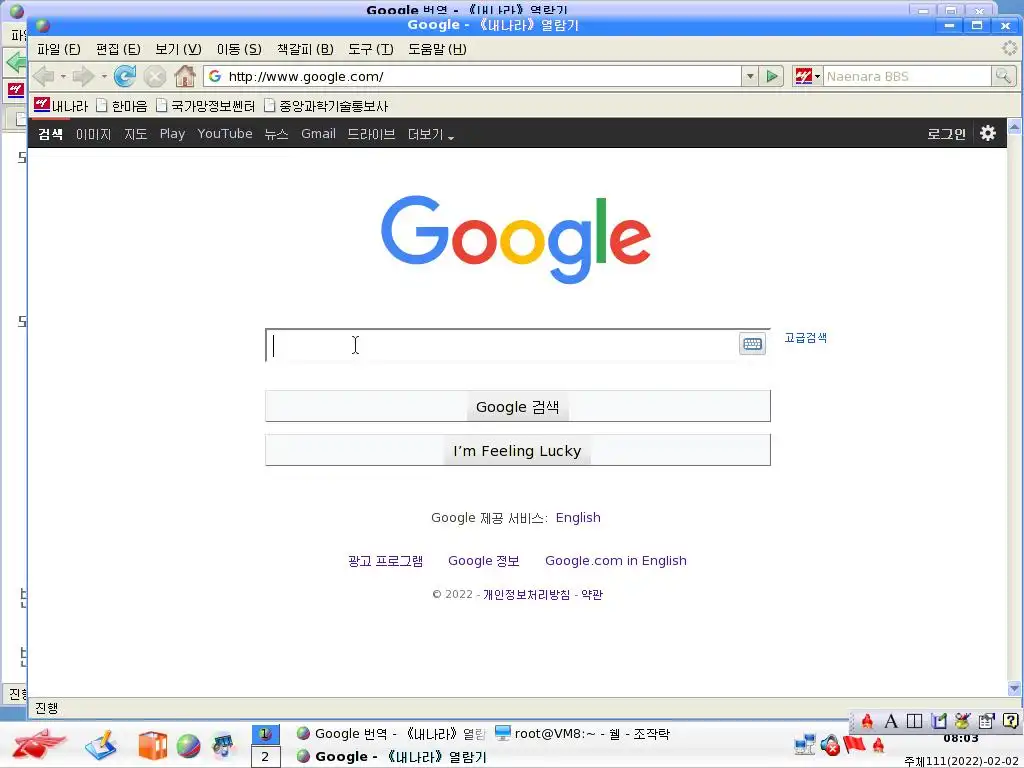The image size is (1024, 768).
Task: Select Gmail in the Google top bar
Action: [x=318, y=133]
